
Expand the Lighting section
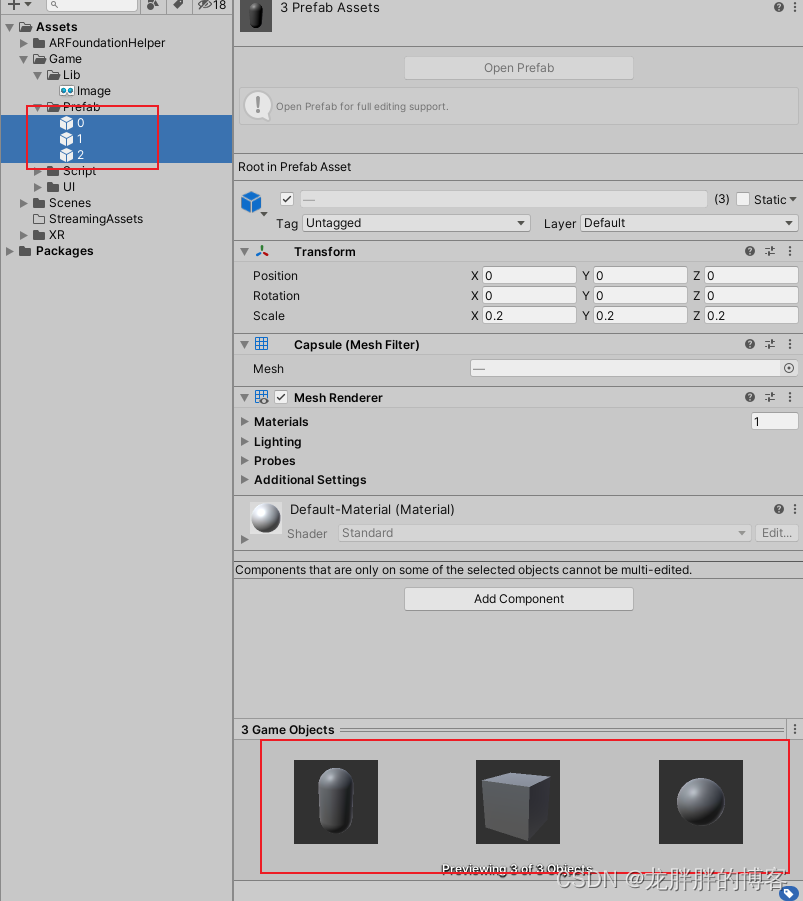244,442
